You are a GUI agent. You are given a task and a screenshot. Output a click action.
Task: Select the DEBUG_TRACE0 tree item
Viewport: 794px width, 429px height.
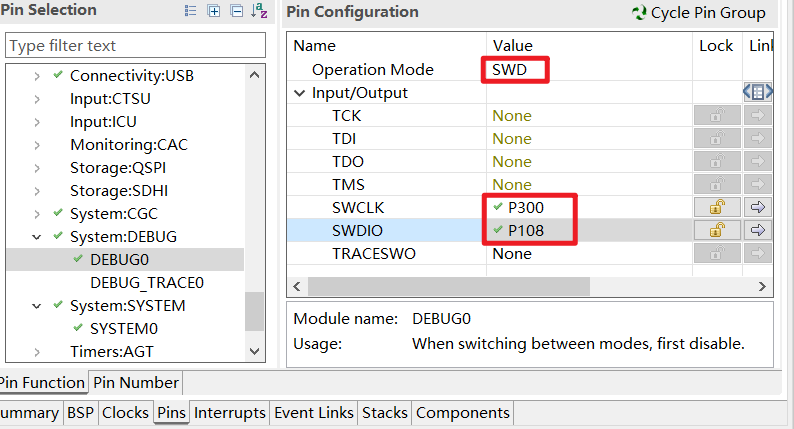point(147,283)
